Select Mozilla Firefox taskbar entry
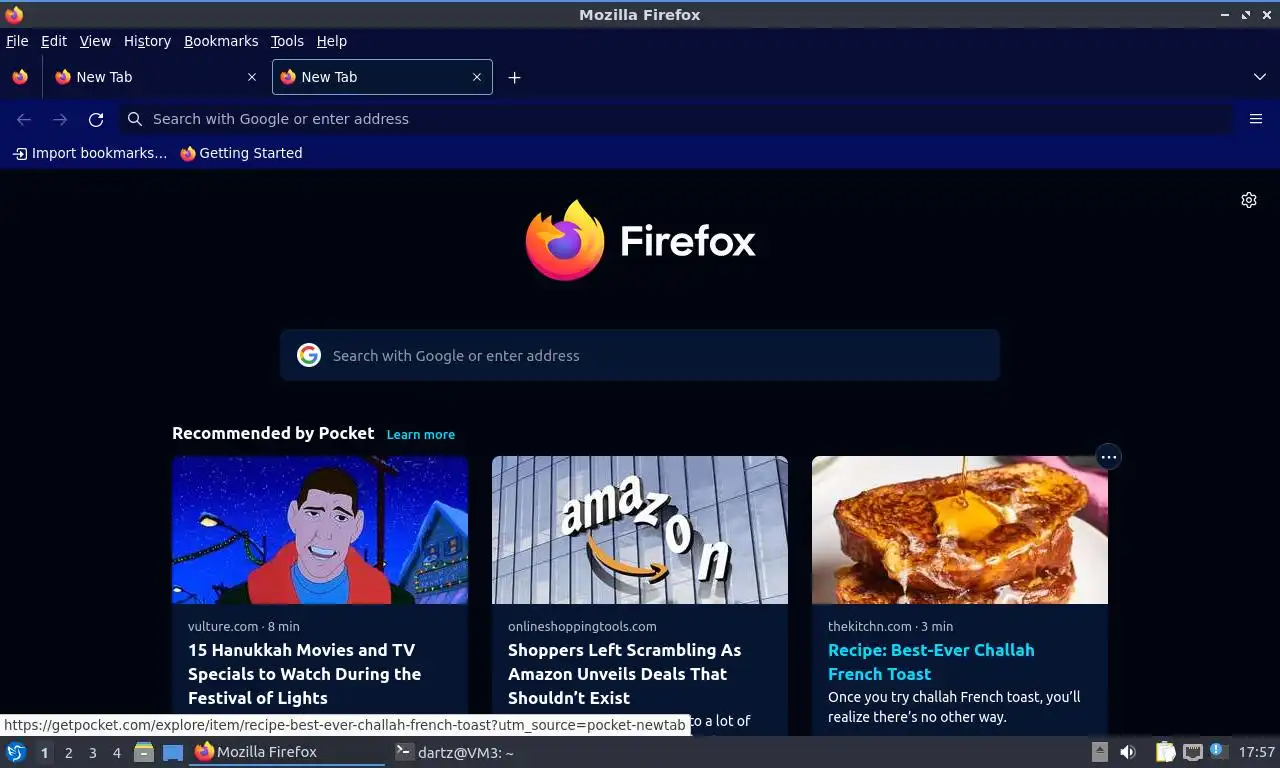 point(287,752)
